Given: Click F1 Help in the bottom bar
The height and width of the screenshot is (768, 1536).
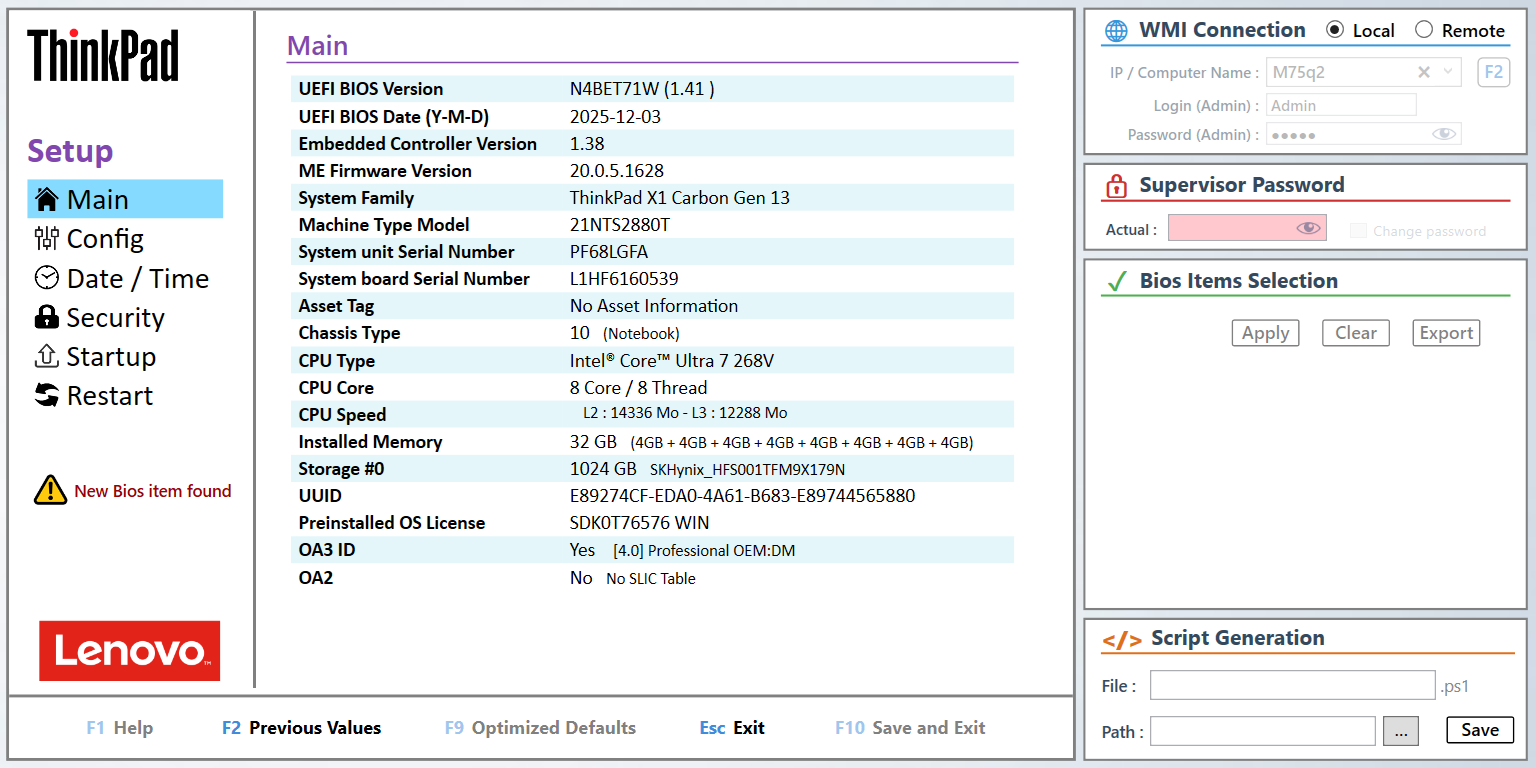Looking at the screenshot, I should coord(120,728).
